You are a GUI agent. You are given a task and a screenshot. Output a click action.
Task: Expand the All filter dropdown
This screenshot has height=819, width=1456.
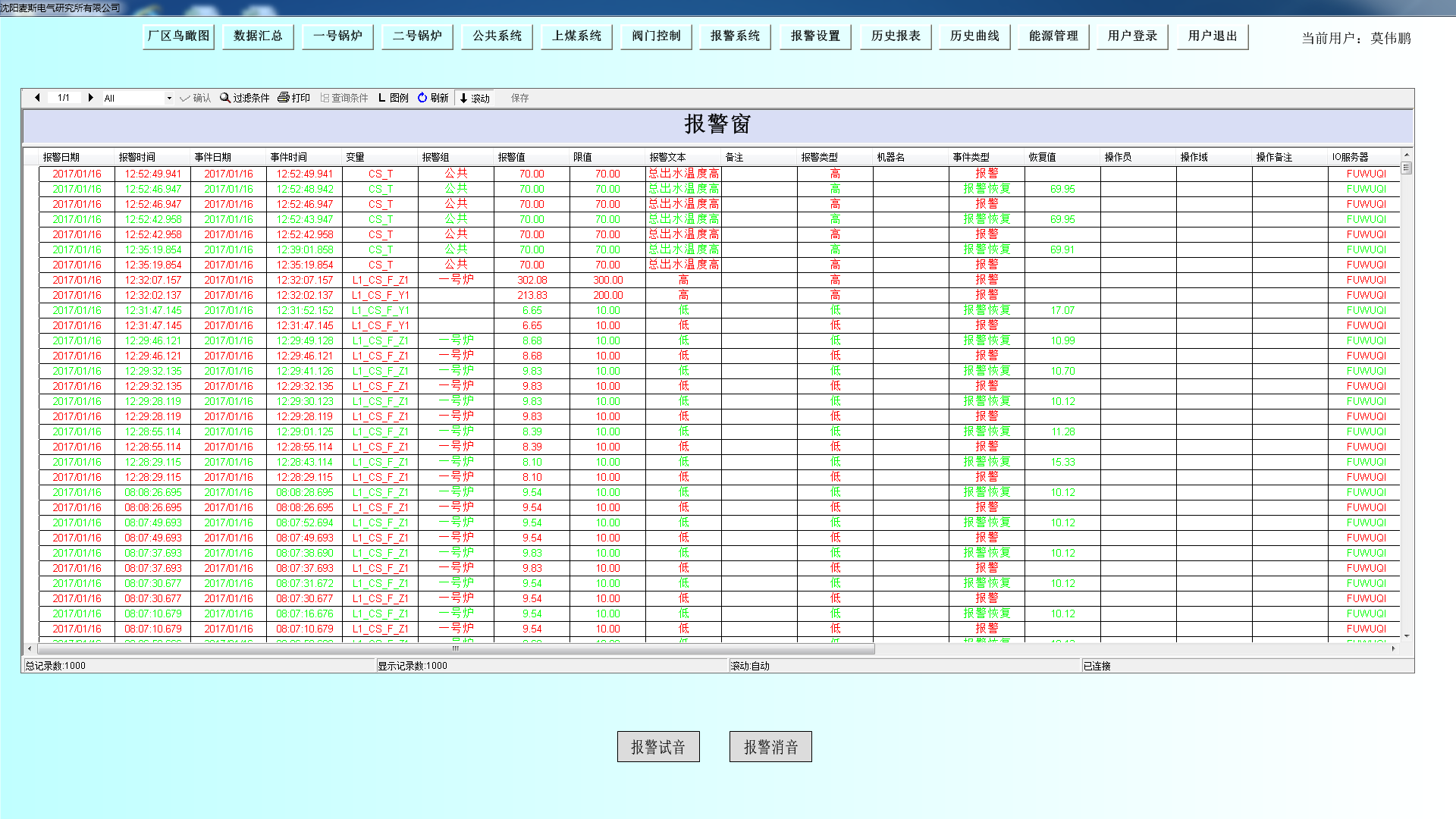pyautogui.click(x=169, y=98)
